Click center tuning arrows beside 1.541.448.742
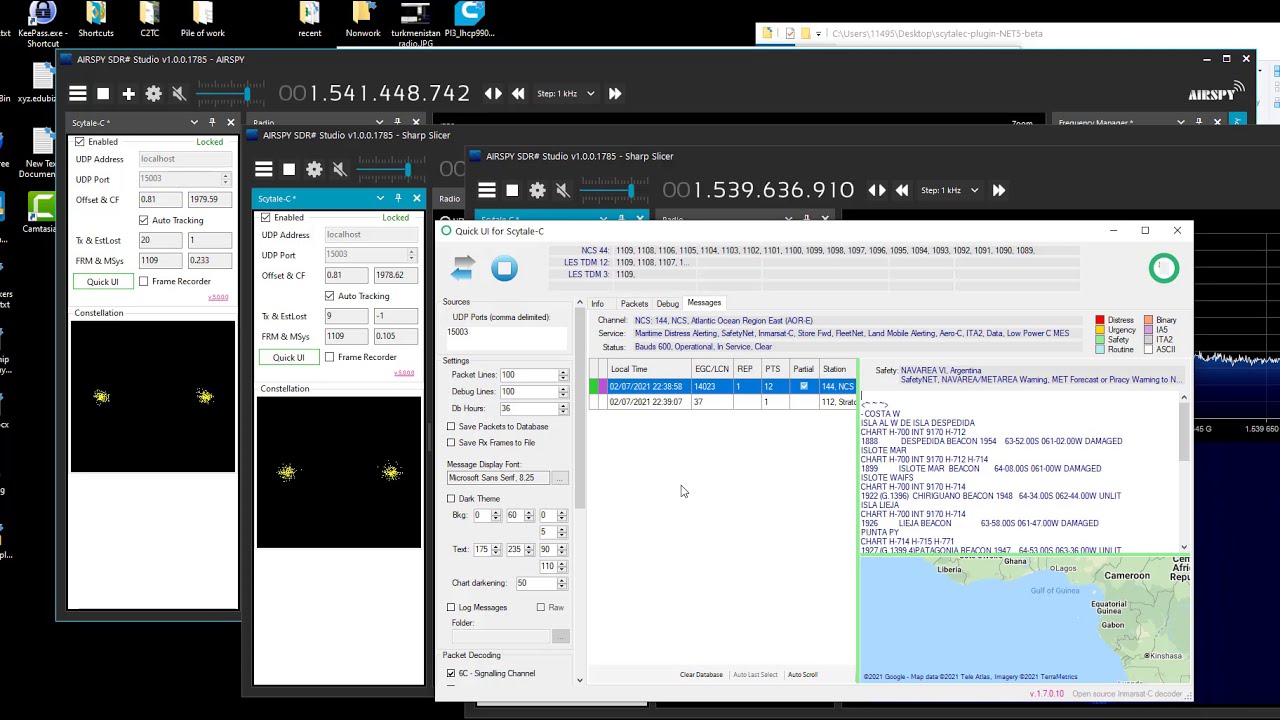1280x720 pixels. click(x=493, y=93)
